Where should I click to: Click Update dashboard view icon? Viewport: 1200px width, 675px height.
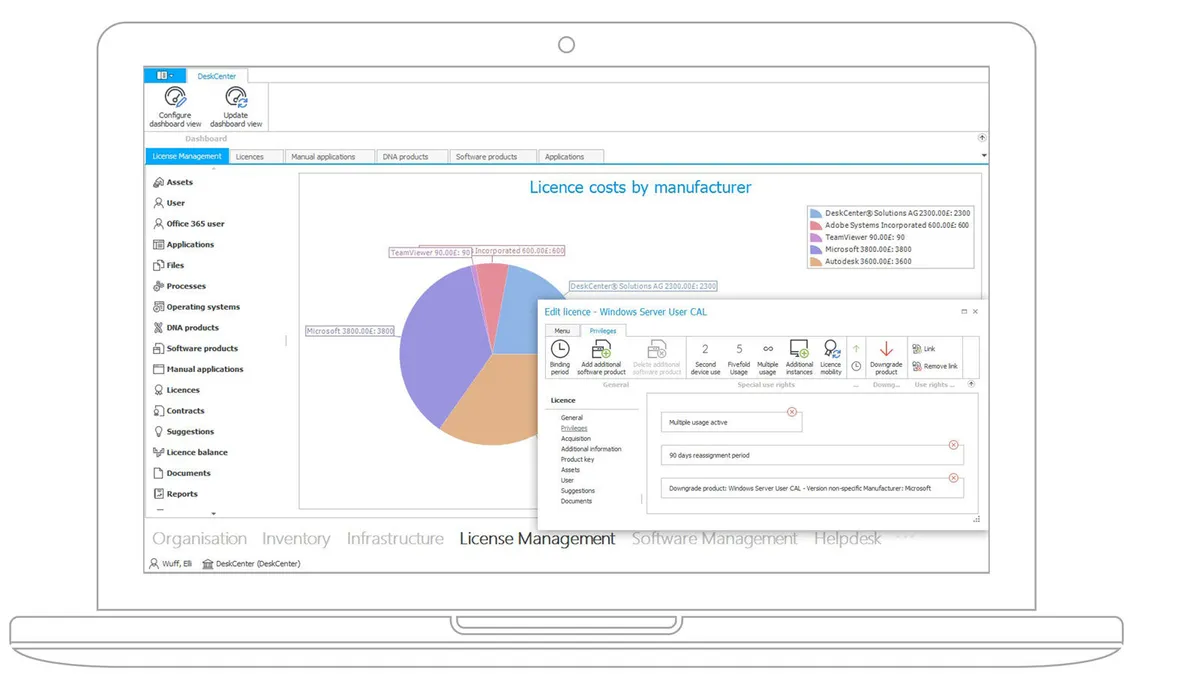click(x=236, y=97)
